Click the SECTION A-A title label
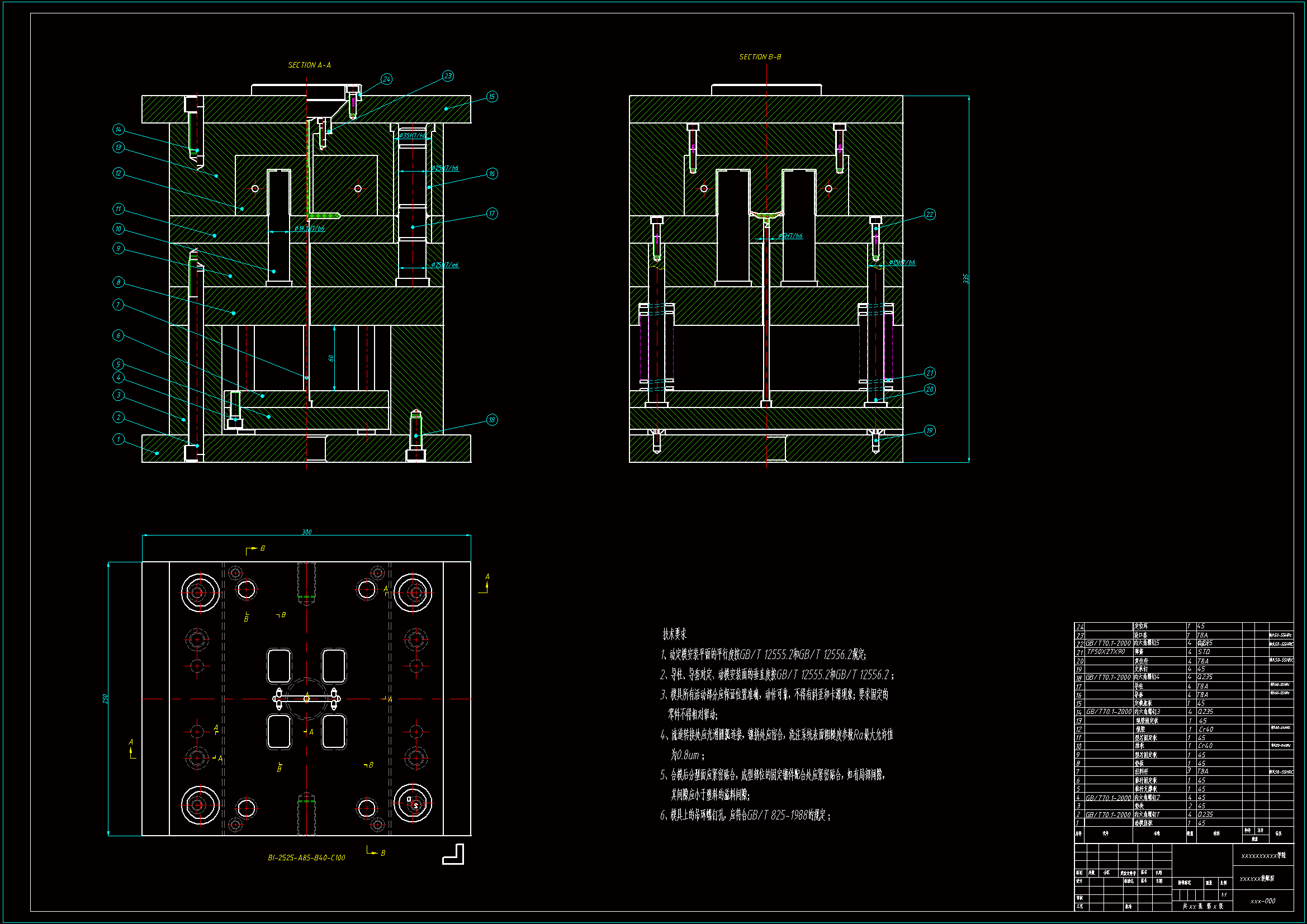The image size is (1307, 924). click(x=309, y=65)
